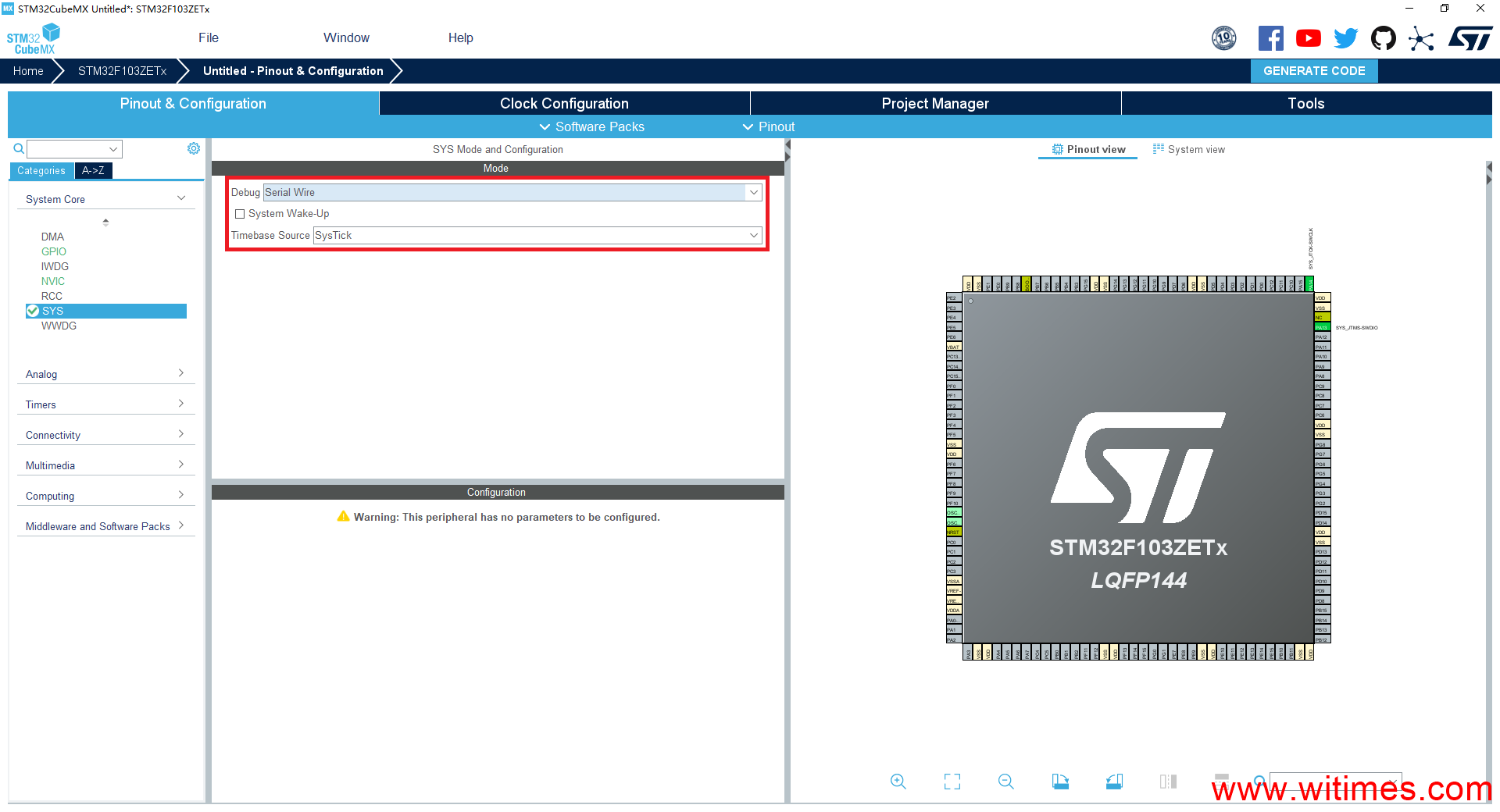Collapse the mode panel with splitter arrows

click(787, 151)
